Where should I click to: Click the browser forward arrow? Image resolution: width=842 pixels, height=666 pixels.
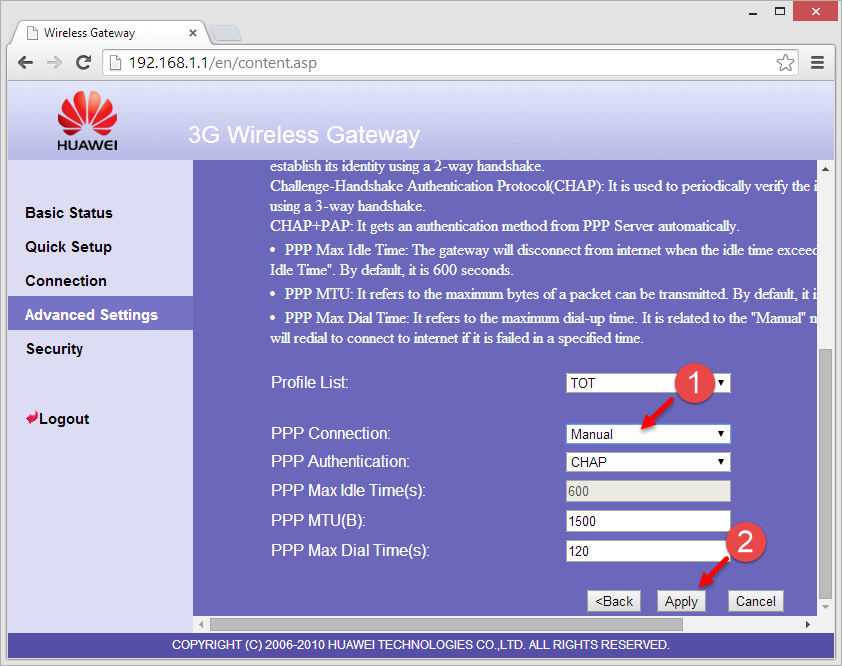click(x=54, y=63)
